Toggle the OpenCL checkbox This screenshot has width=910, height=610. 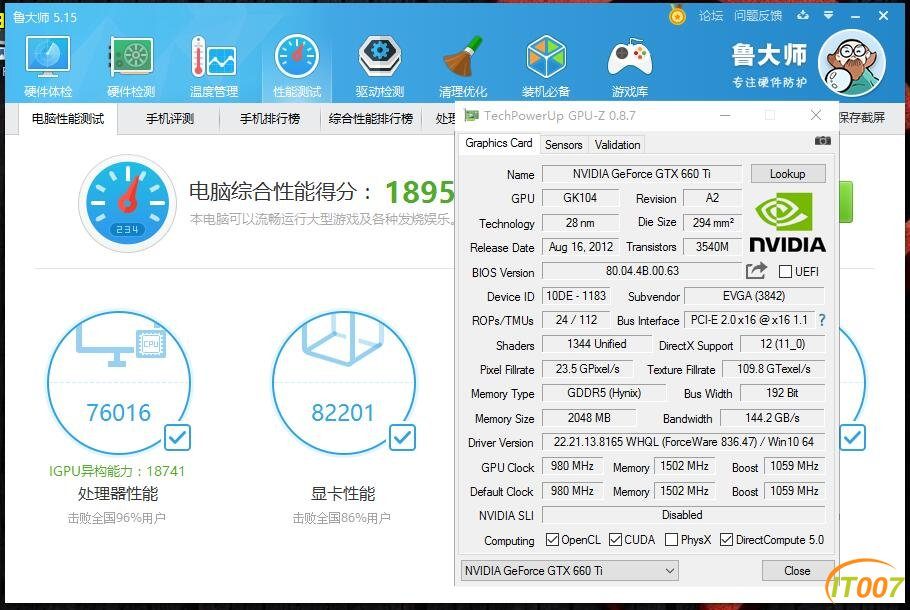click(552, 540)
